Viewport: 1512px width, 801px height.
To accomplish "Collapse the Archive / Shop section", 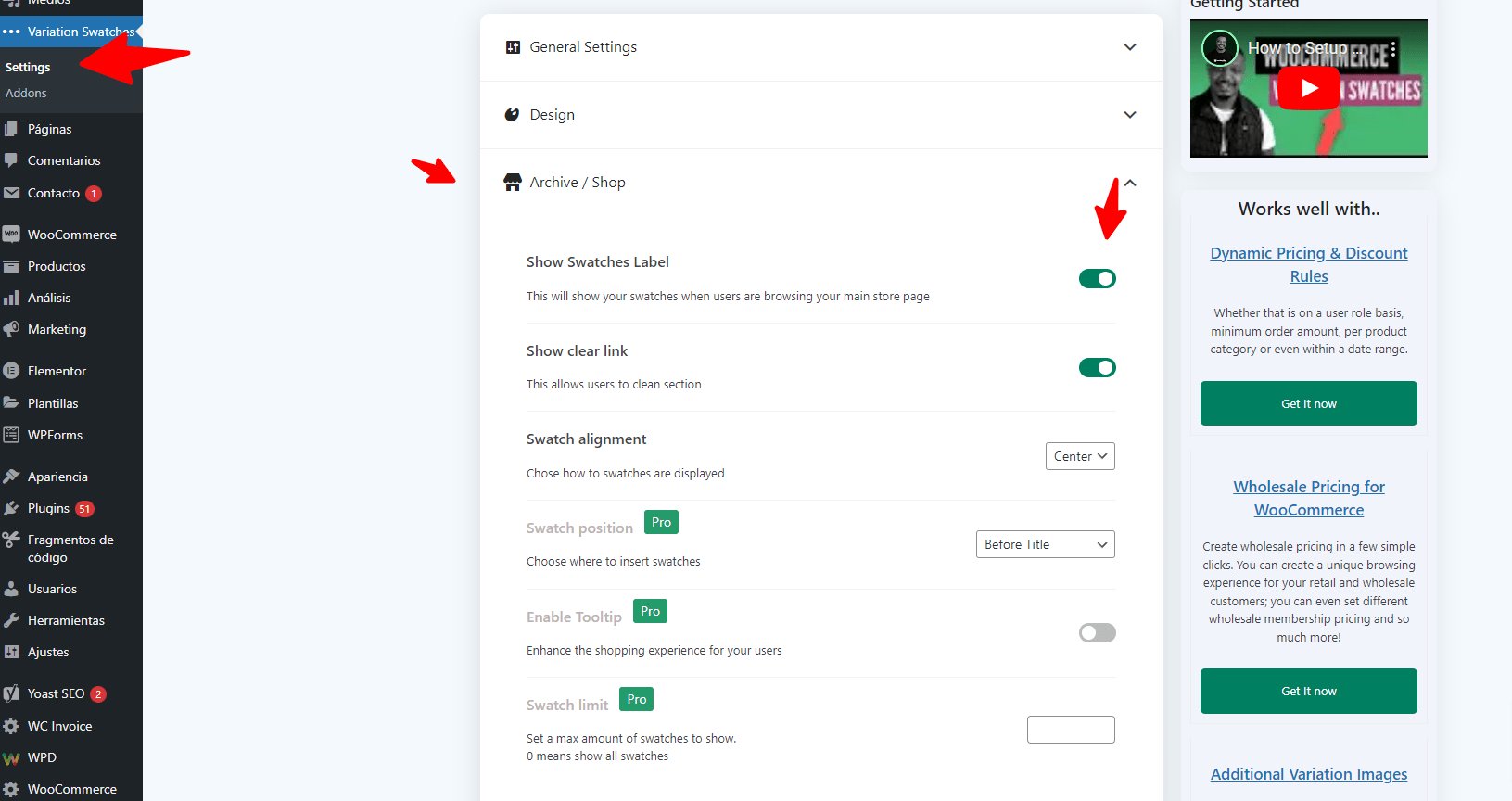I will (1130, 183).
